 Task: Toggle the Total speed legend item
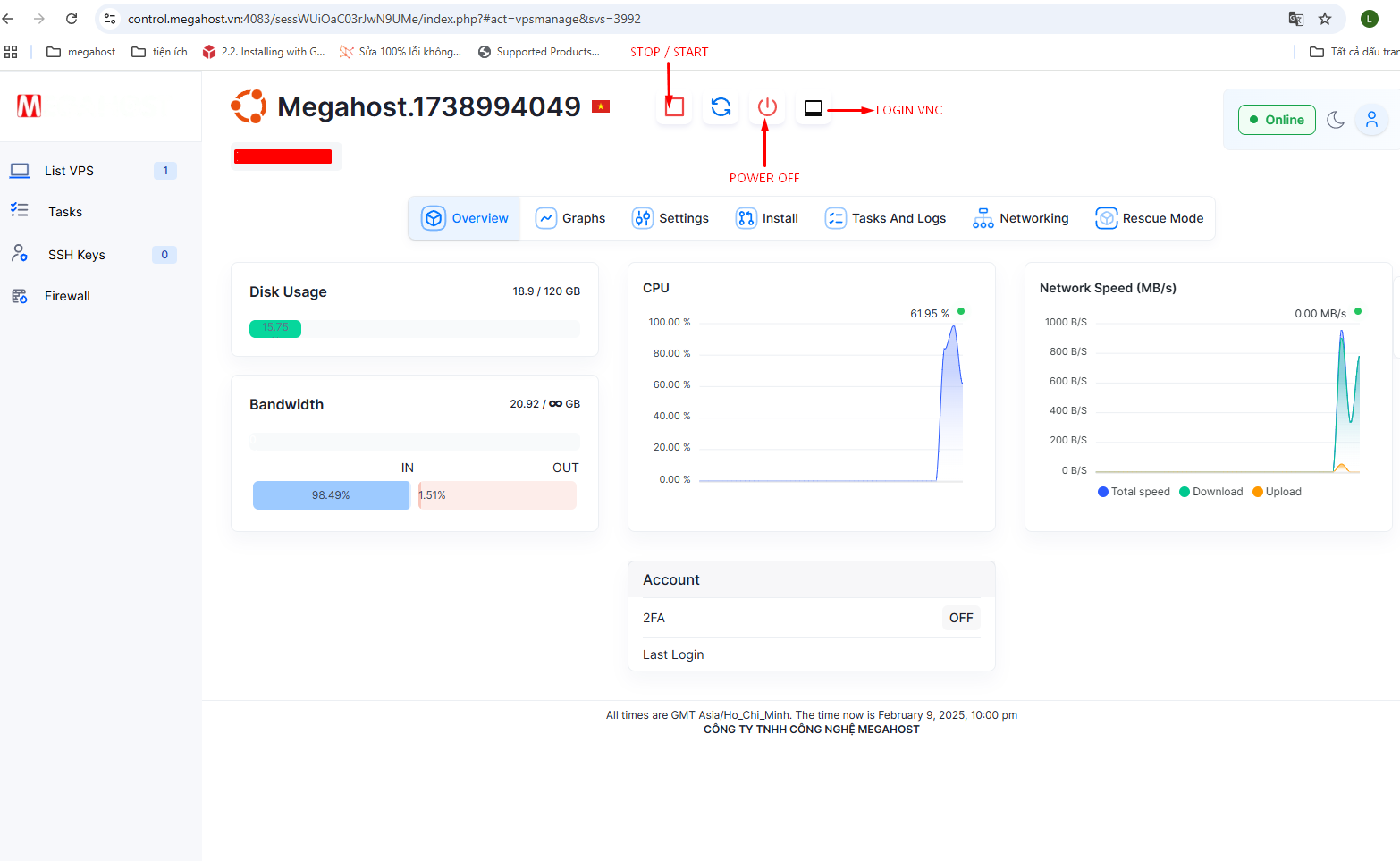click(1134, 492)
